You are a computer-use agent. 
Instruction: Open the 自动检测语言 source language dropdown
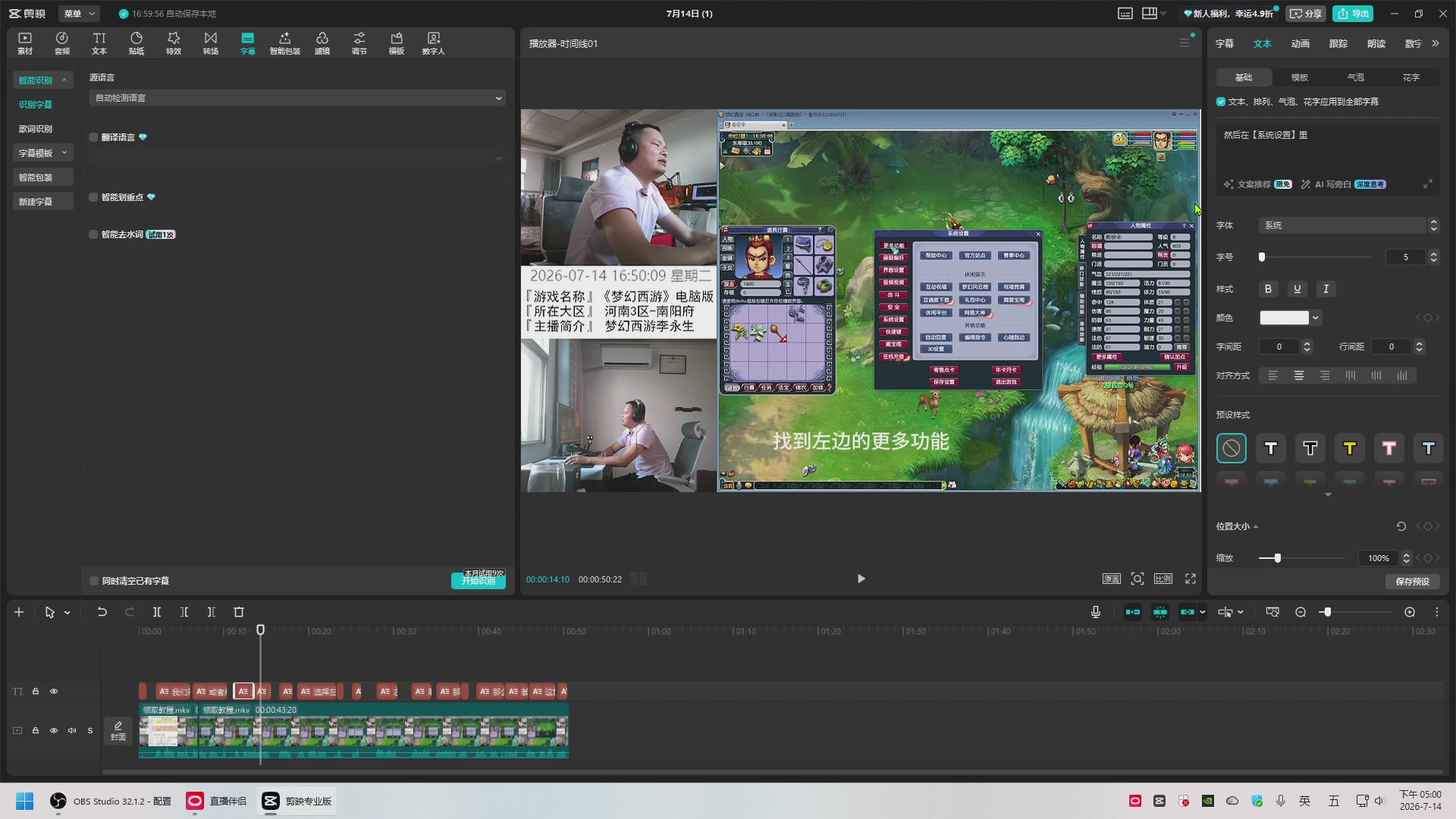tap(297, 98)
